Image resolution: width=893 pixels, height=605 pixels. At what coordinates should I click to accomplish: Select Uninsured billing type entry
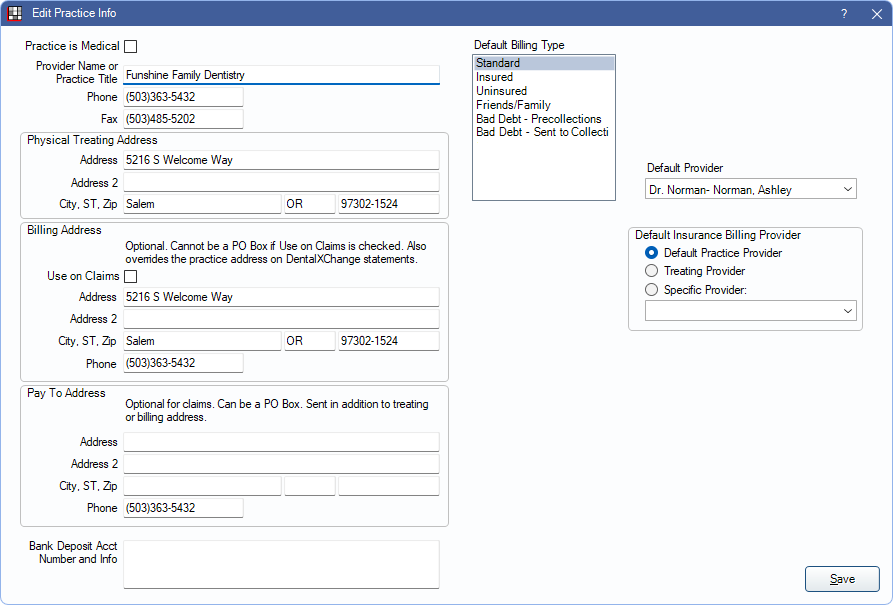(501, 91)
